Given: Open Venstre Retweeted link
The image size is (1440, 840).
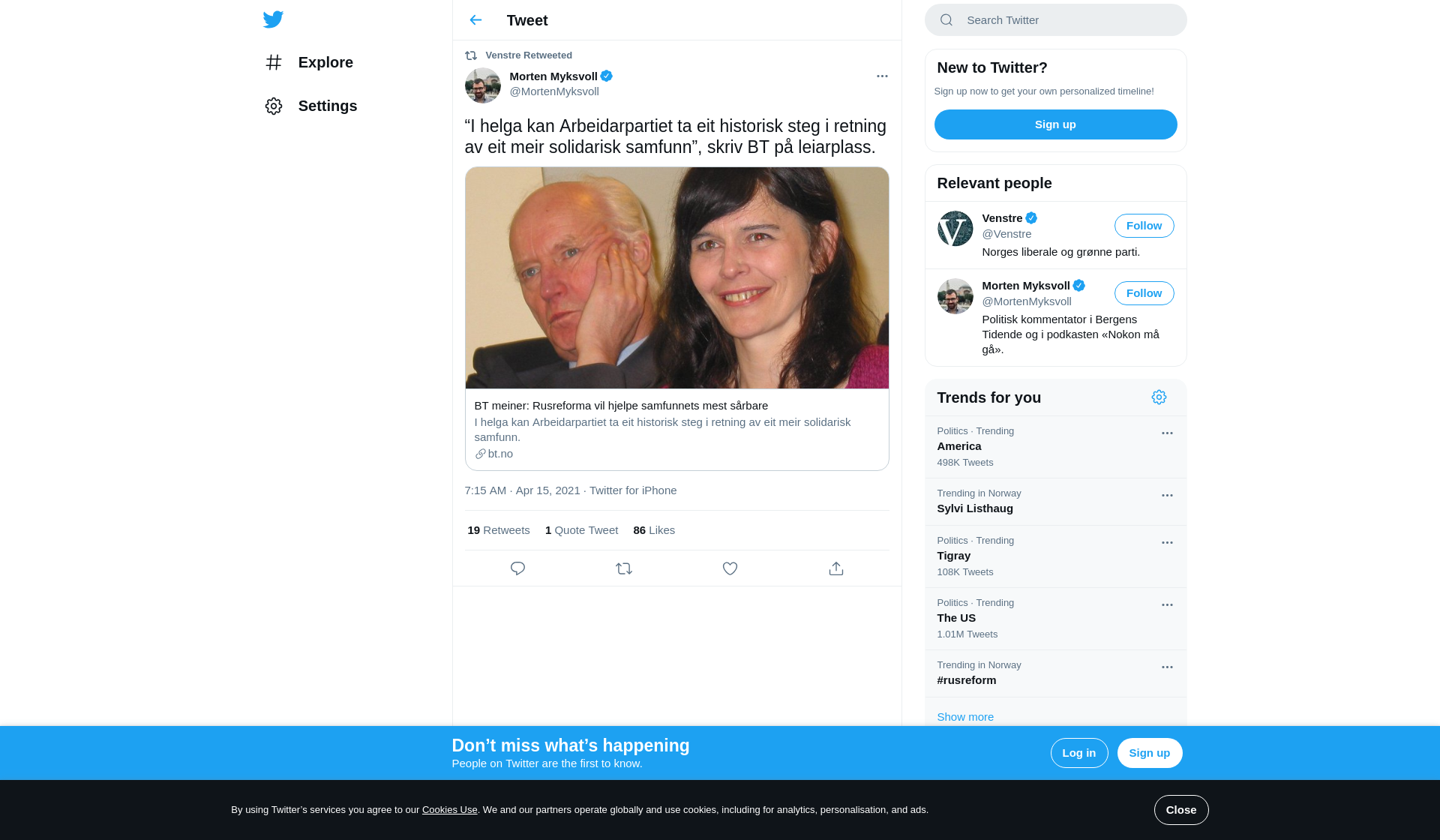Looking at the screenshot, I should pos(529,55).
